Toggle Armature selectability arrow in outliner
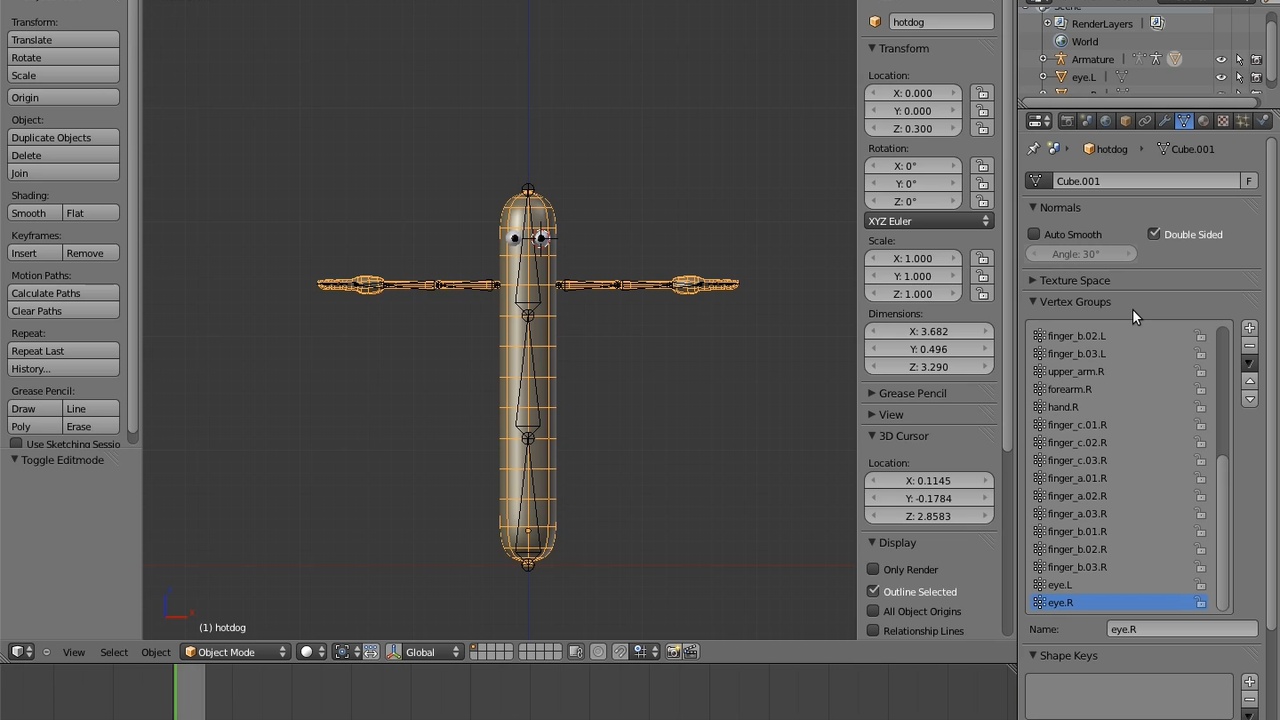Image resolution: width=1280 pixels, height=720 pixels. (x=1239, y=60)
